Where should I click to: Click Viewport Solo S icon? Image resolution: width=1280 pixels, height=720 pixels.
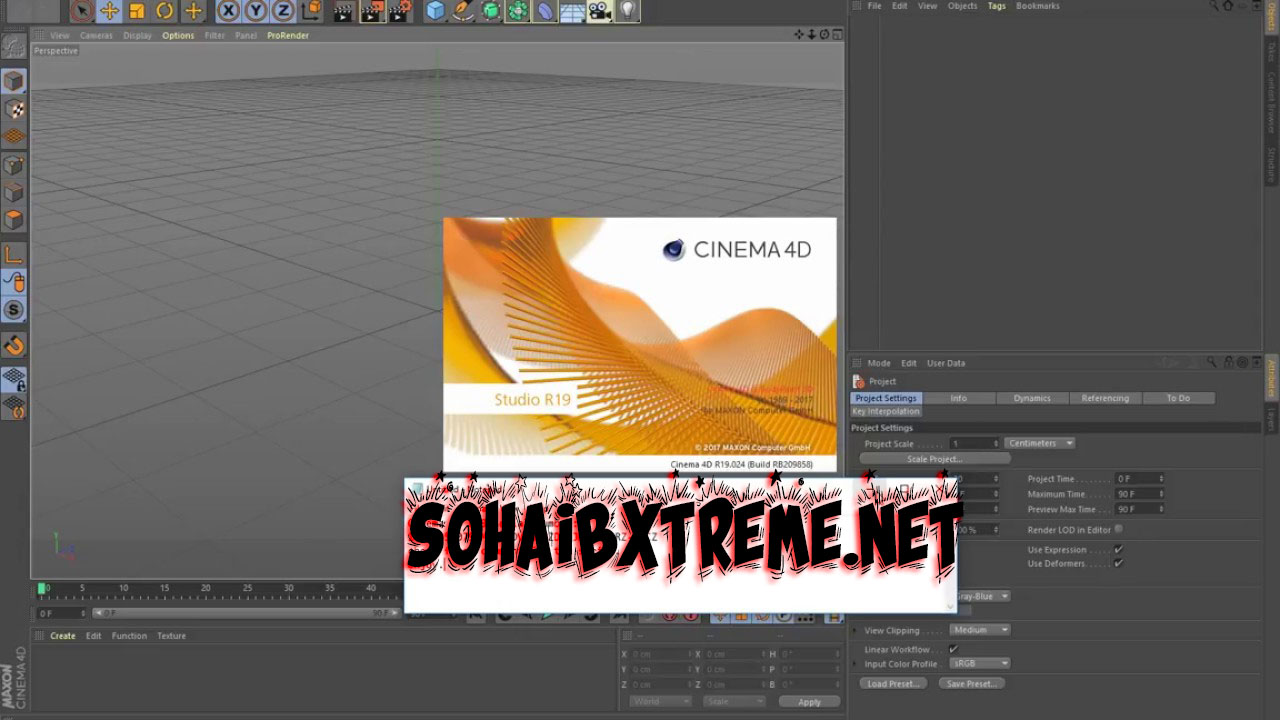pos(13,310)
